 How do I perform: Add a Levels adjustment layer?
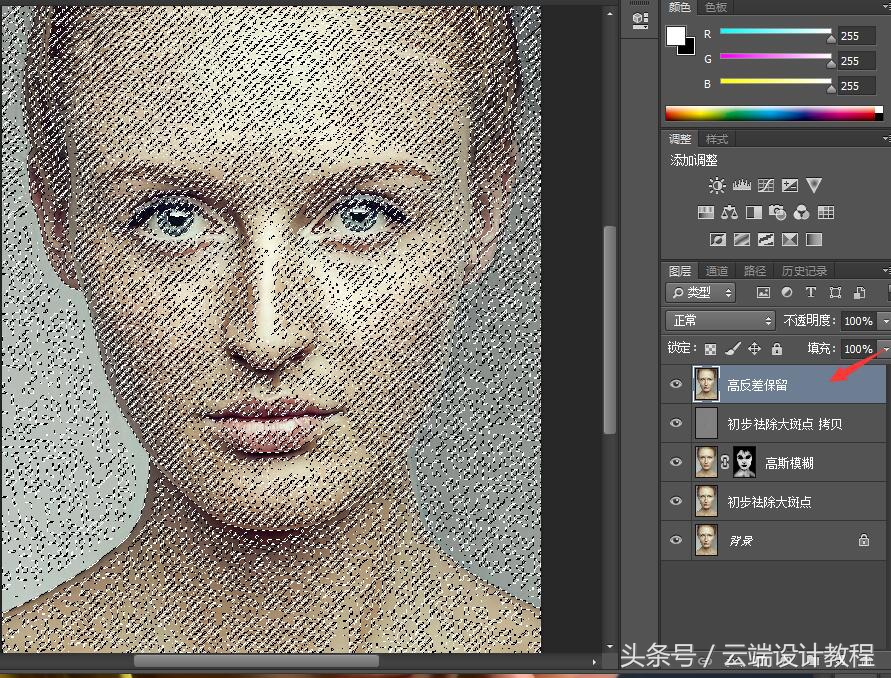tap(741, 186)
